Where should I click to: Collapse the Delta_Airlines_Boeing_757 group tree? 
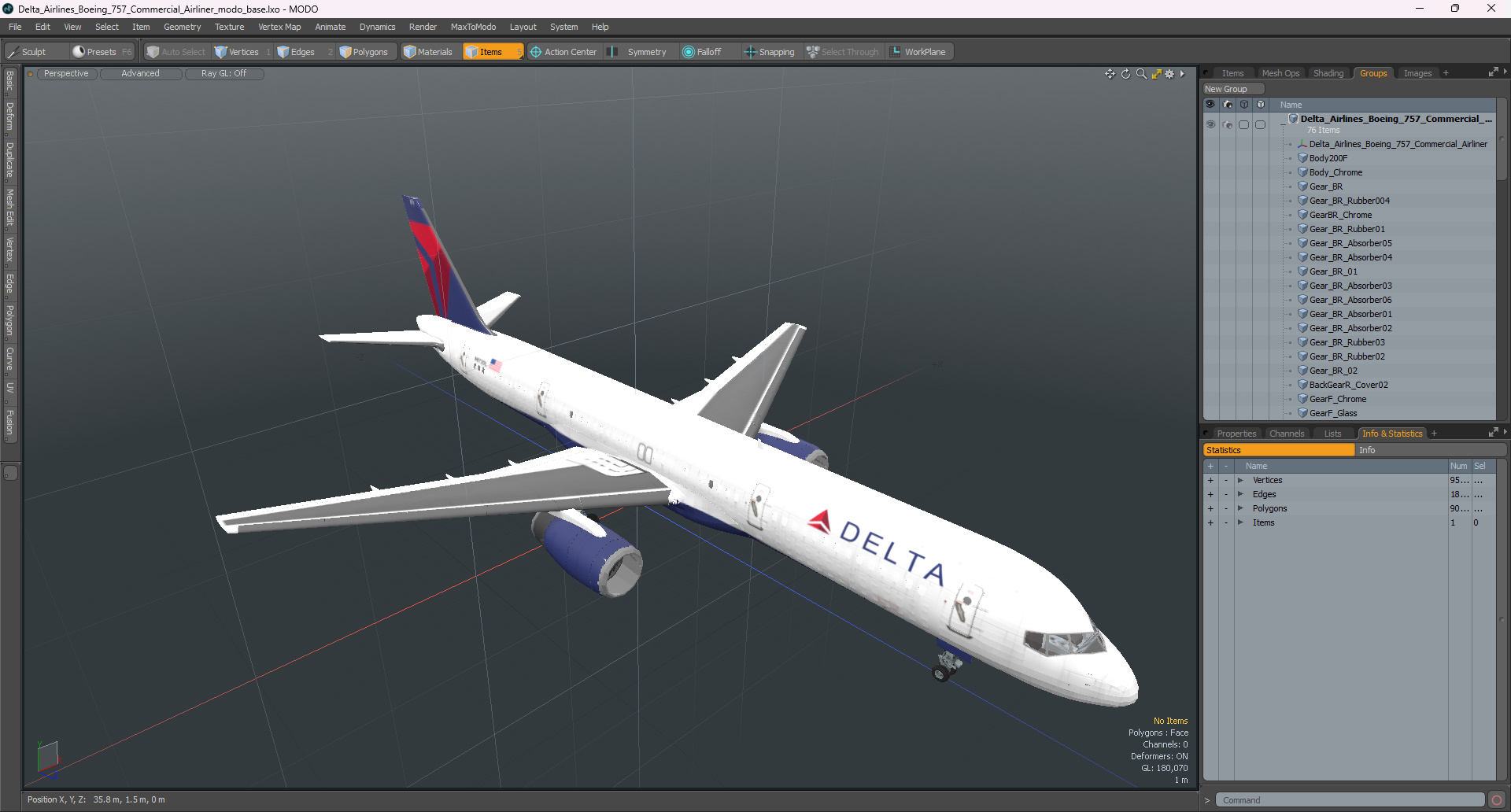tap(1283, 124)
